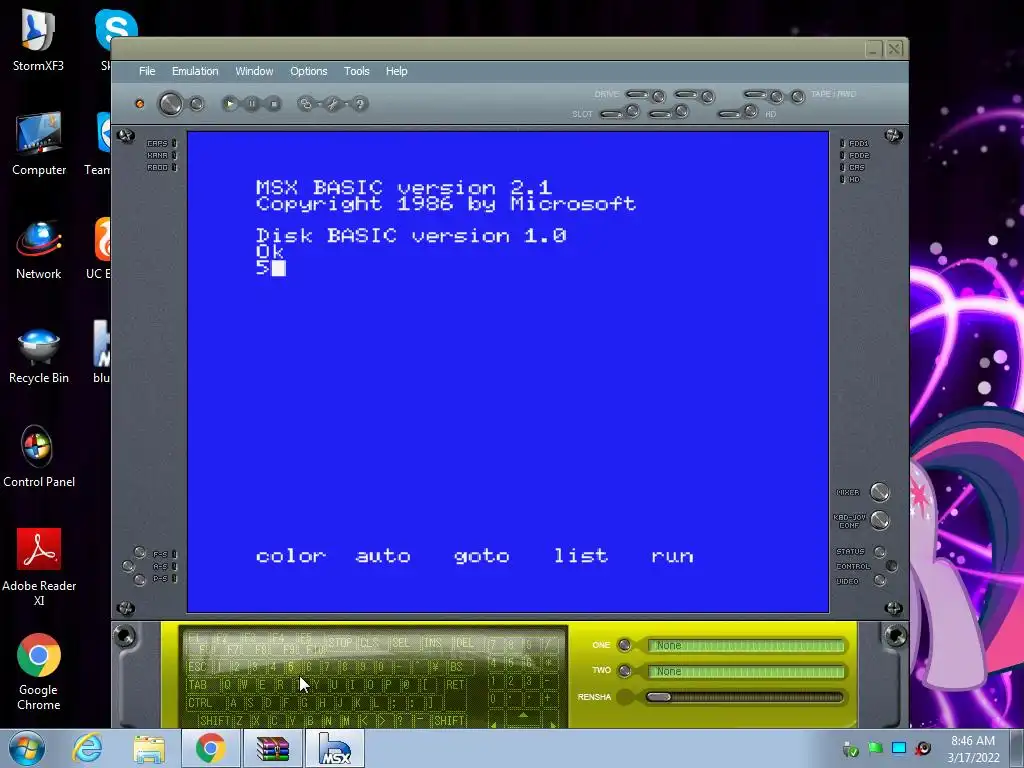Open the KBD-JOY CONF knob

point(880,520)
